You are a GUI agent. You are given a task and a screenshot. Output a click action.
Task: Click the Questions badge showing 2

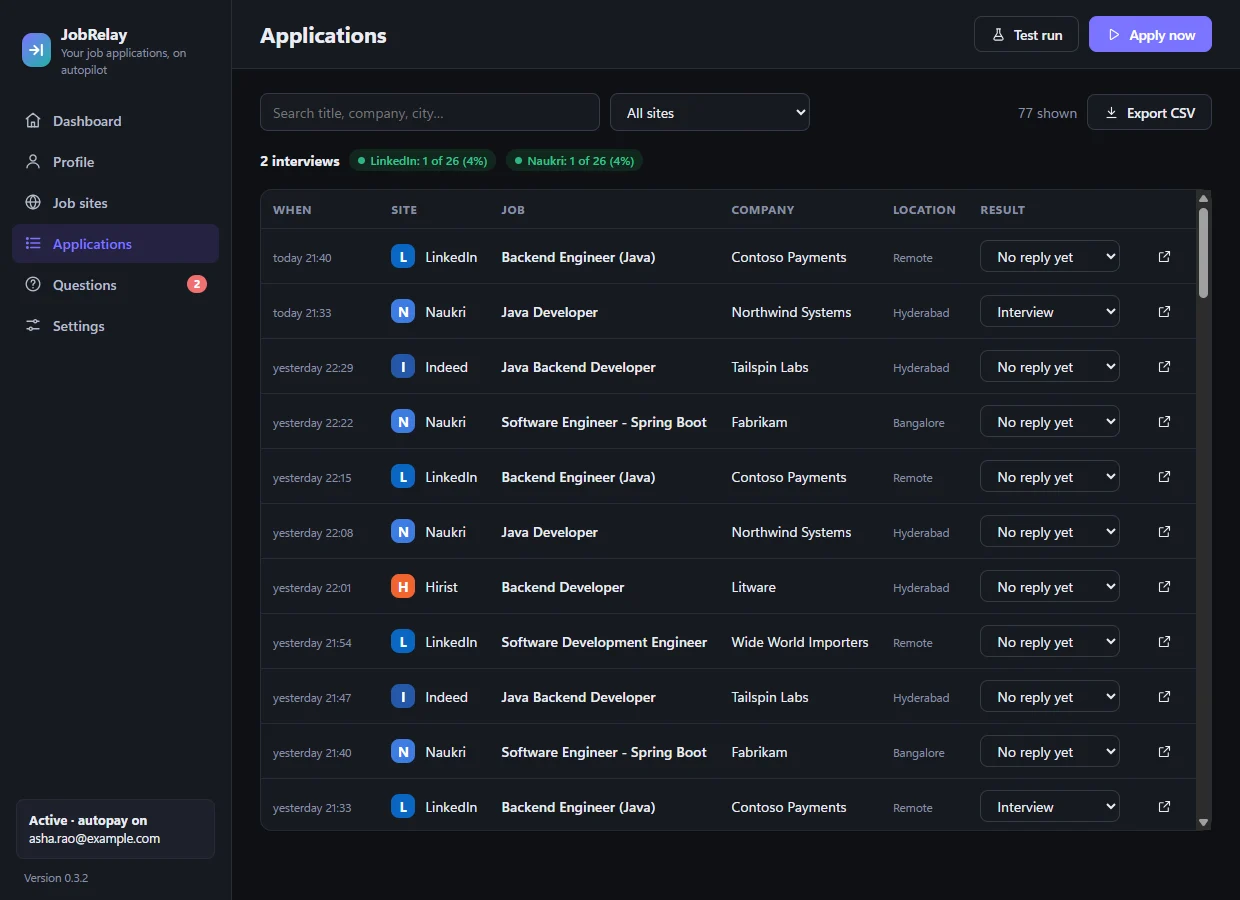(197, 285)
